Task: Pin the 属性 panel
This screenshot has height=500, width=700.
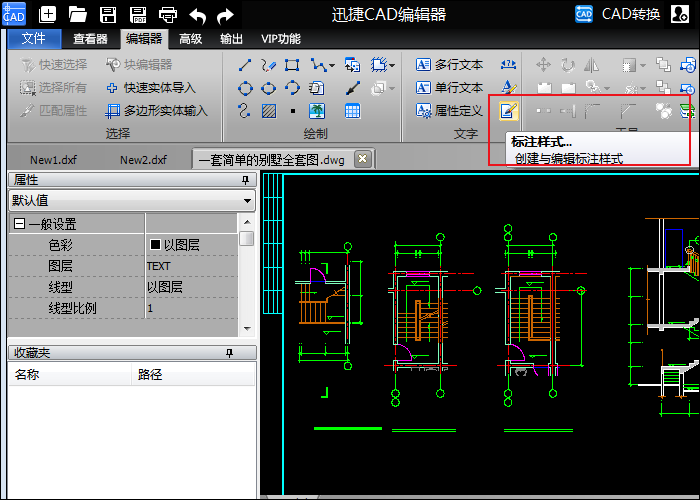Action: coord(245,179)
